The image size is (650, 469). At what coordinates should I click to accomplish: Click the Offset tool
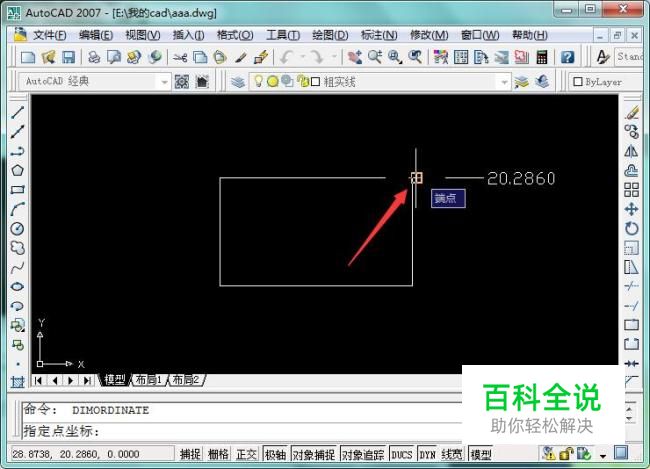click(x=632, y=170)
